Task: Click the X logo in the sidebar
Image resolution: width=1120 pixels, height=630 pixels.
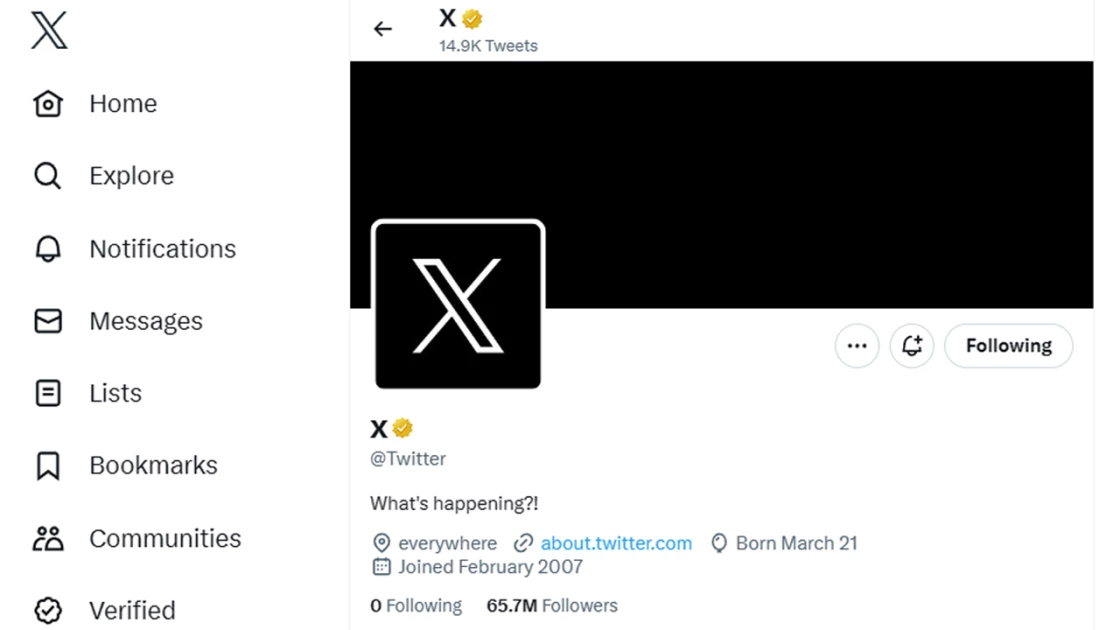Action: [48, 30]
